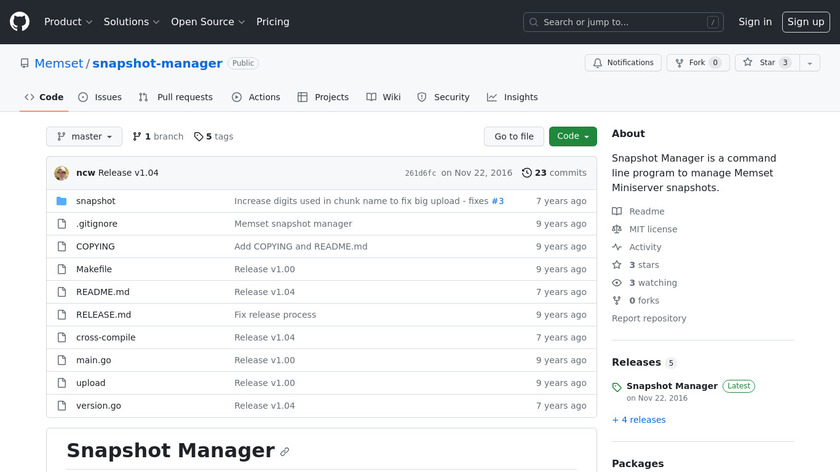Image resolution: width=840 pixels, height=472 pixels.
Task: Switch to the Actions tab
Action: pyautogui.click(x=256, y=97)
